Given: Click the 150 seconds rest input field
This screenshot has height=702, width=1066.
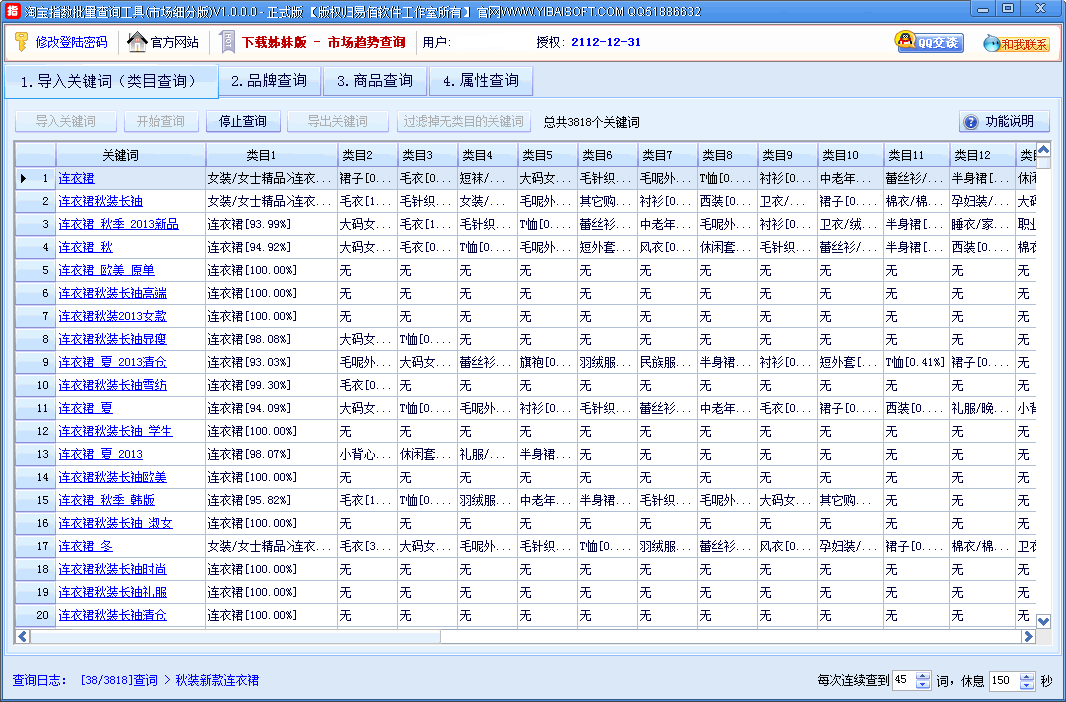Looking at the screenshot, I should click(x=1002, y=681).
